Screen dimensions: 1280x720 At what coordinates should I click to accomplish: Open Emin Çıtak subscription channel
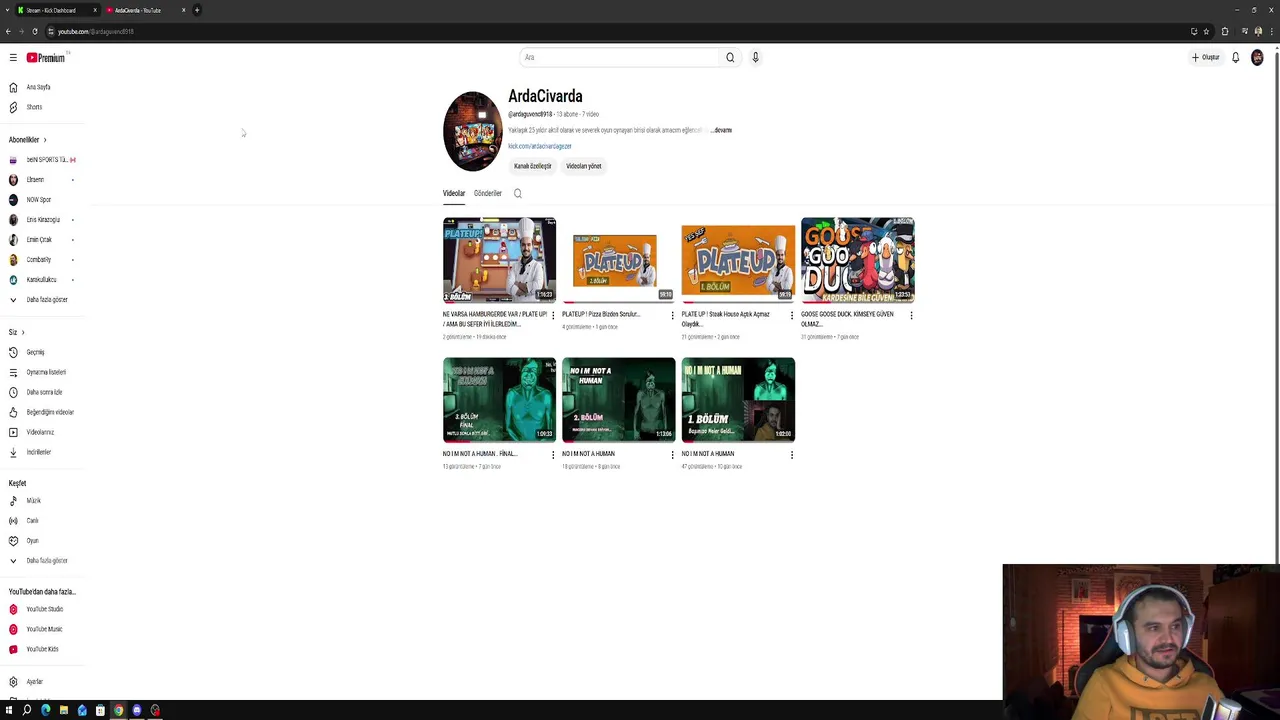click(x=39, y=240)
